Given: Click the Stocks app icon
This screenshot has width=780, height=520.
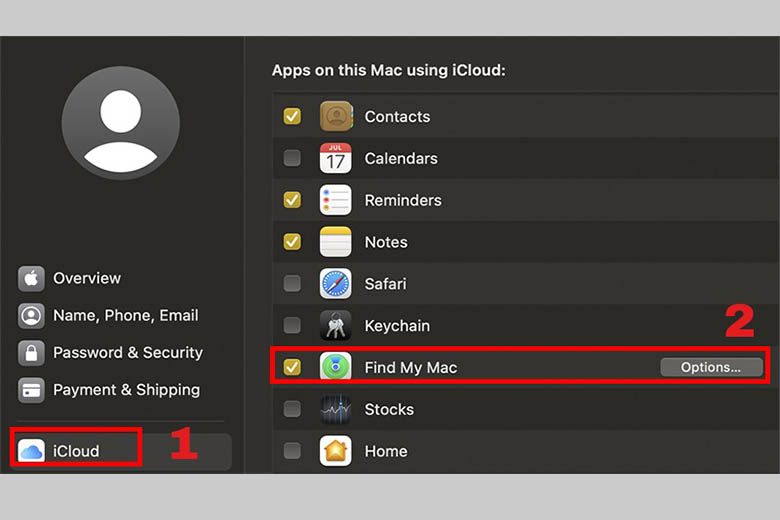Looking at the screenshot, I should [x=336, y=409].
